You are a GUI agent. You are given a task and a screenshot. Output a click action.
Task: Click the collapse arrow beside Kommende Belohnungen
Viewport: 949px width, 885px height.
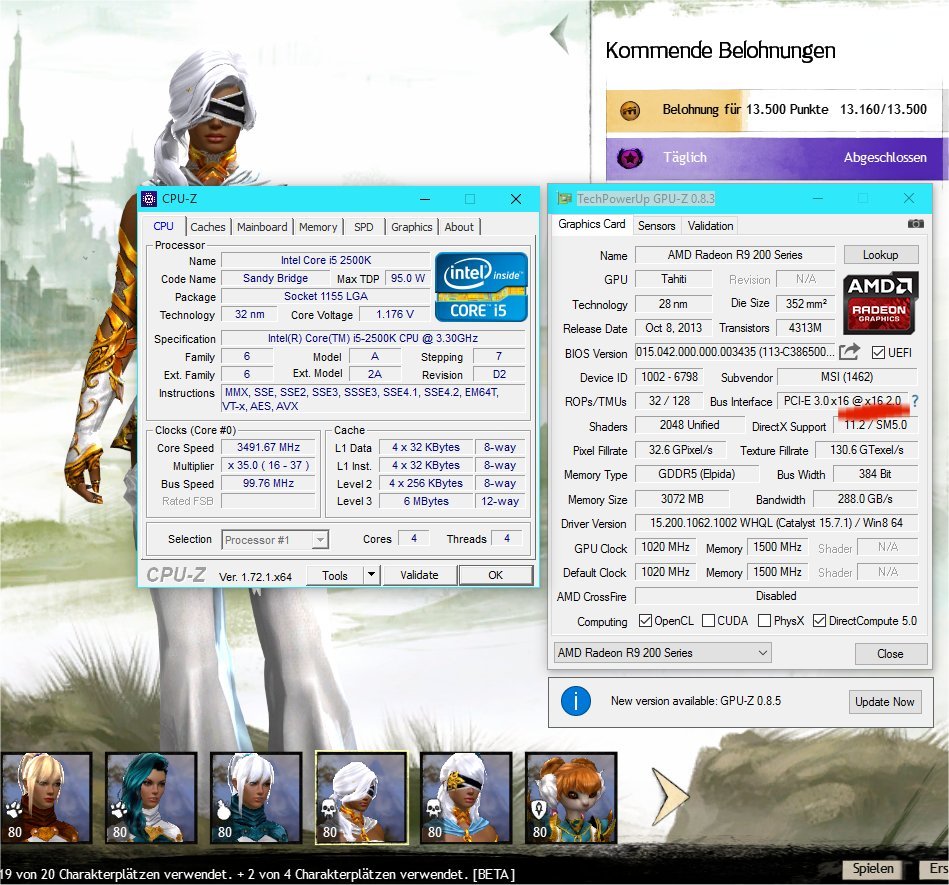[x=560, y=34]
